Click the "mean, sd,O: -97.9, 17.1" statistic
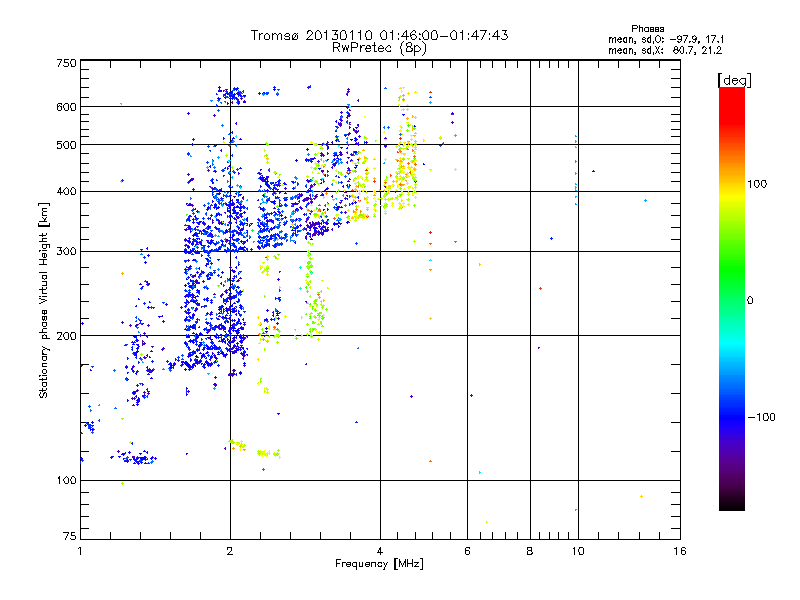The width and height of the screenshot is (800, 600). [666, 39]
